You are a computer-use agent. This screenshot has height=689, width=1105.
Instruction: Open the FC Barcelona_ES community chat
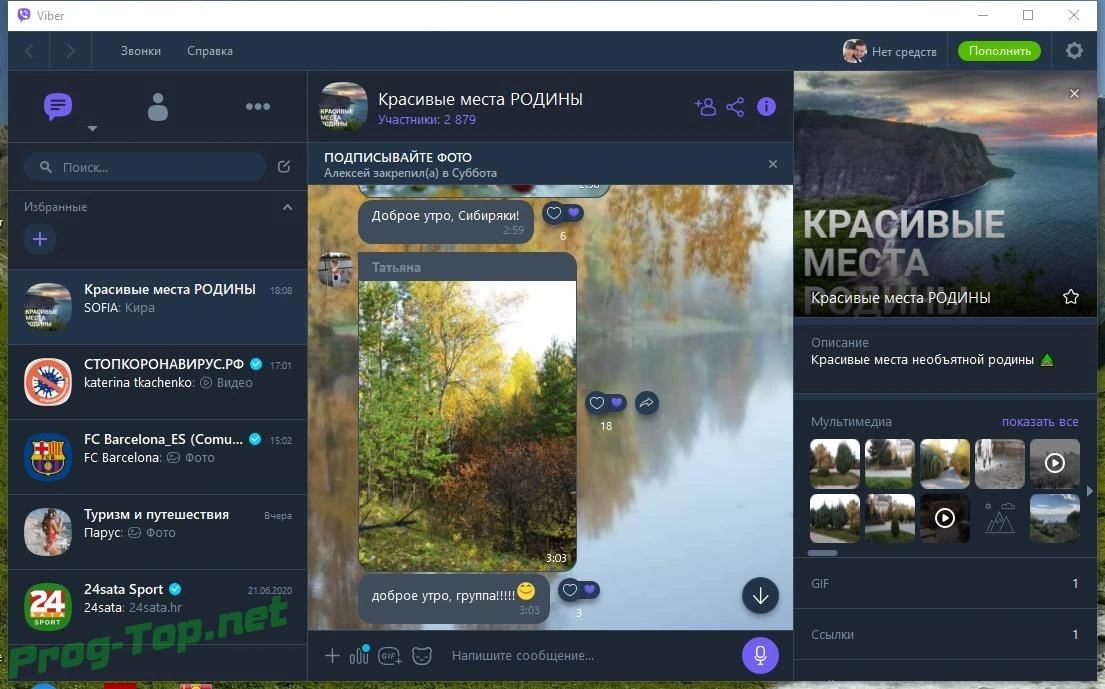tap(158, 457)
